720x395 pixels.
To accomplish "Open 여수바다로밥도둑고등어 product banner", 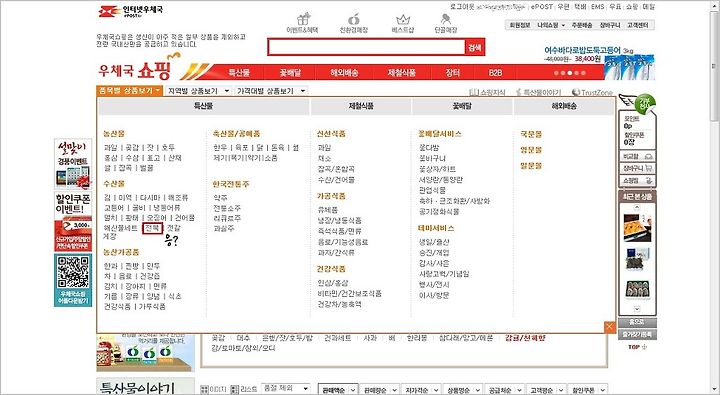I will pyautogui.click(x=599, y=62).
